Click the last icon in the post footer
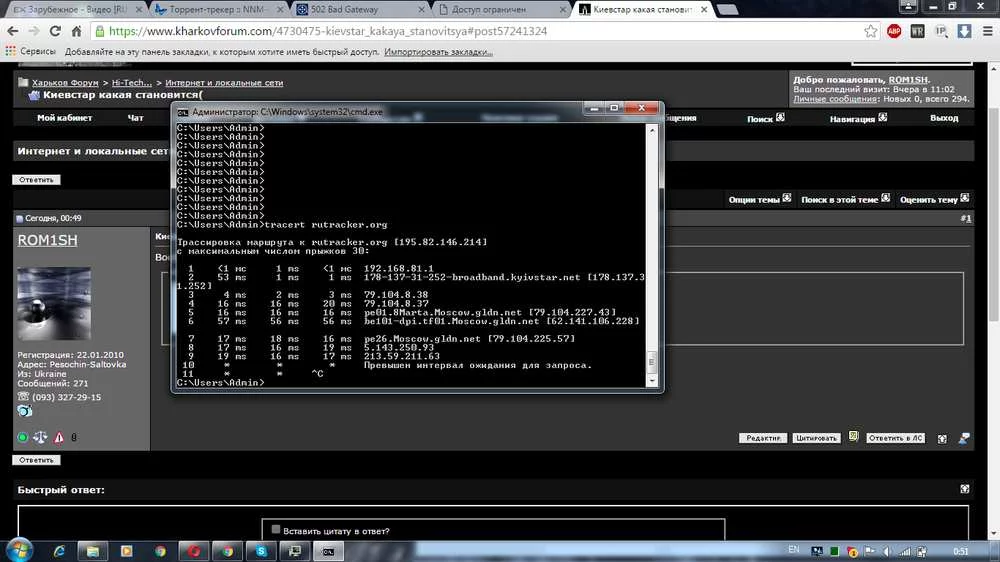Screen dimensions: 1000x562 [x=964, y=438]
